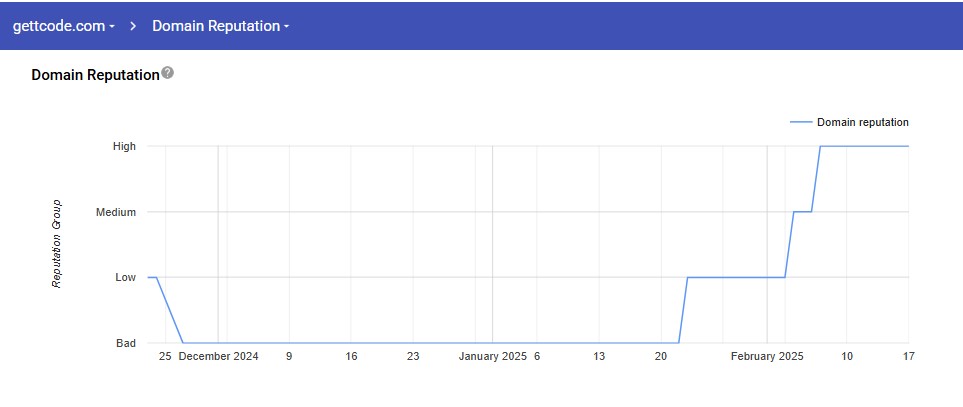Click the Bad reputation axis label

pyautogui.click(x=125, y=343)
